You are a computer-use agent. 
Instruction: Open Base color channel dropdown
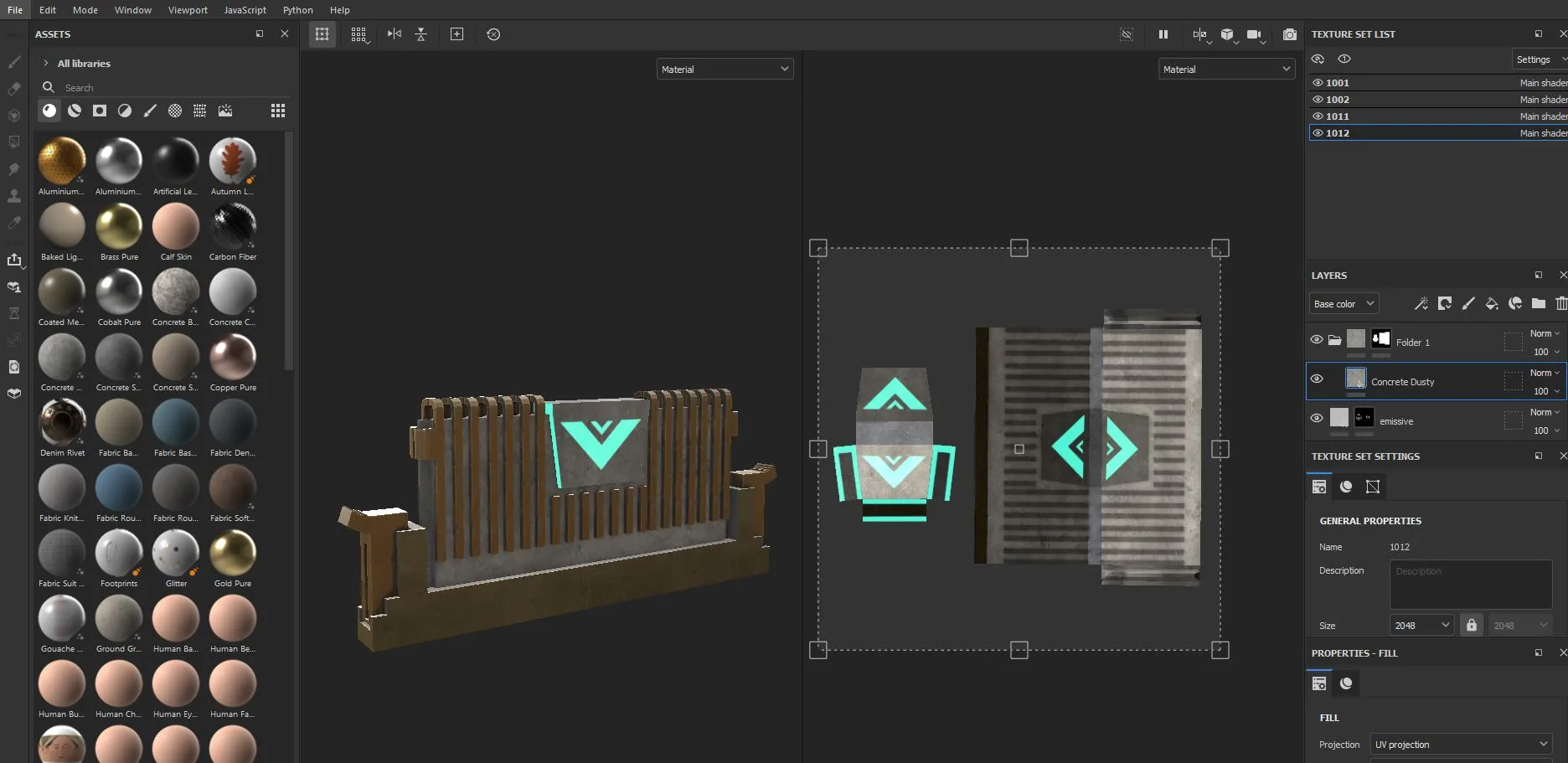tap(1344, 303)
